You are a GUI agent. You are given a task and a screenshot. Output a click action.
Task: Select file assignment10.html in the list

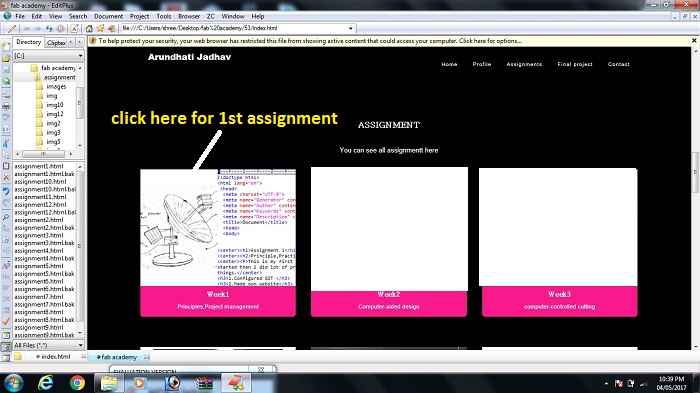coord(40,182)
